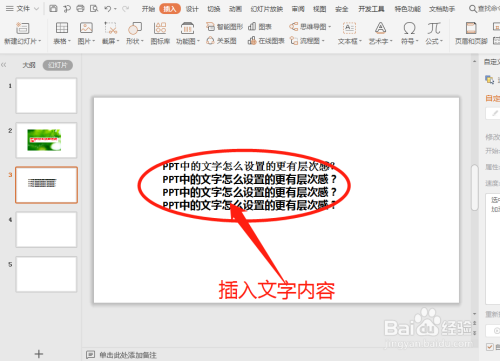
Task: Click the 图片 picture icon
Action: pos(86,28)
